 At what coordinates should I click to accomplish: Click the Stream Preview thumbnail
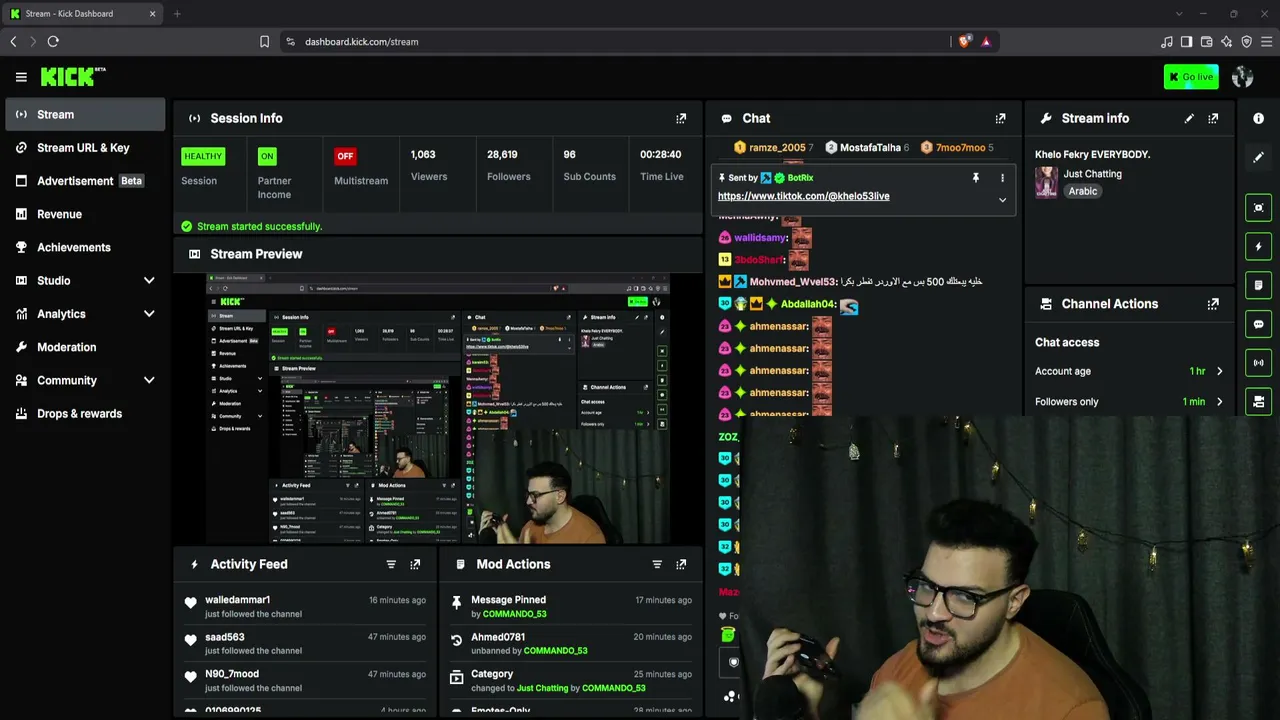(438, 408)
